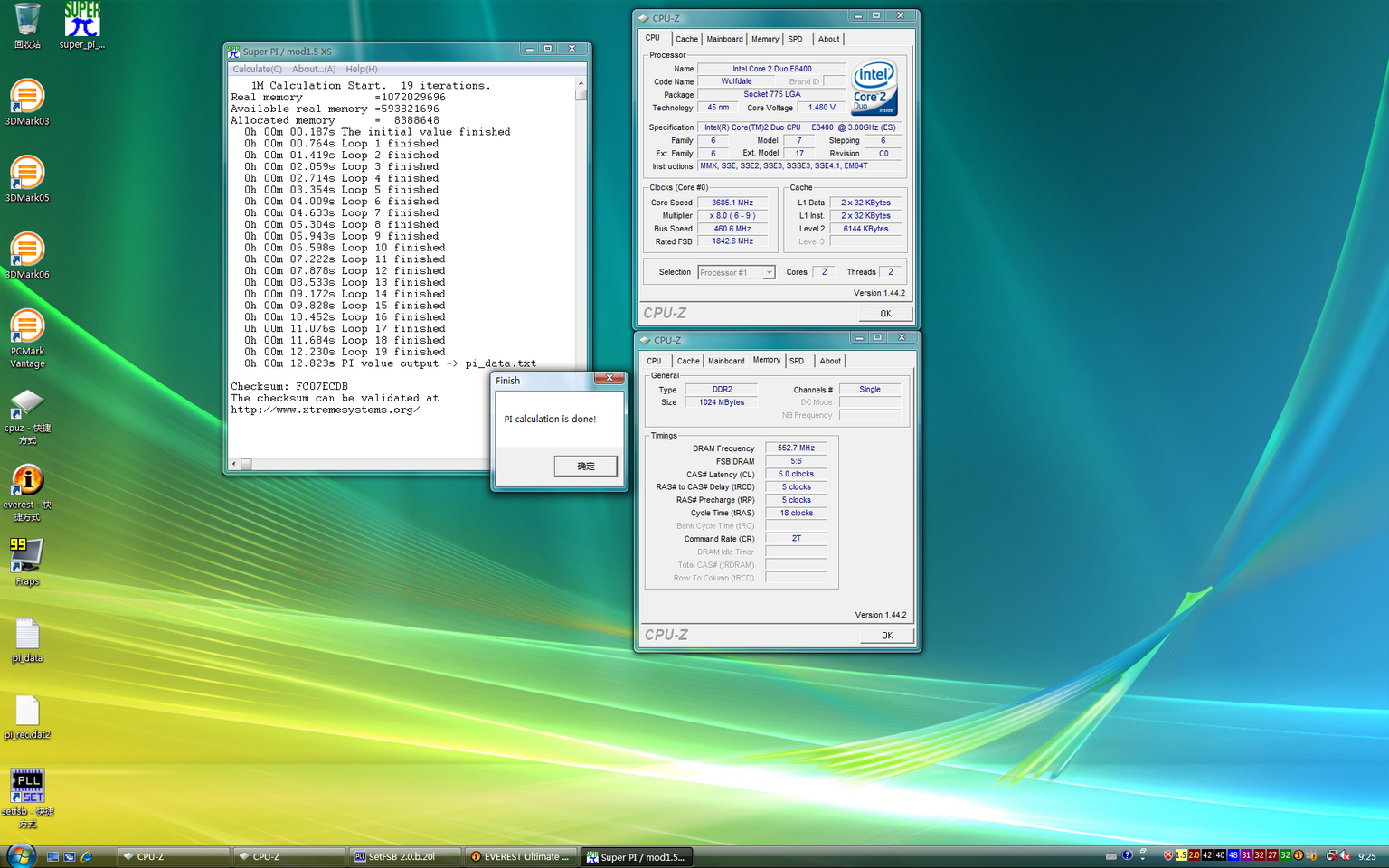Click the Checksum FC07ECDB line in Super PI
The width and height of the screenshot is (1389, 868).
[x=289, y=387]
